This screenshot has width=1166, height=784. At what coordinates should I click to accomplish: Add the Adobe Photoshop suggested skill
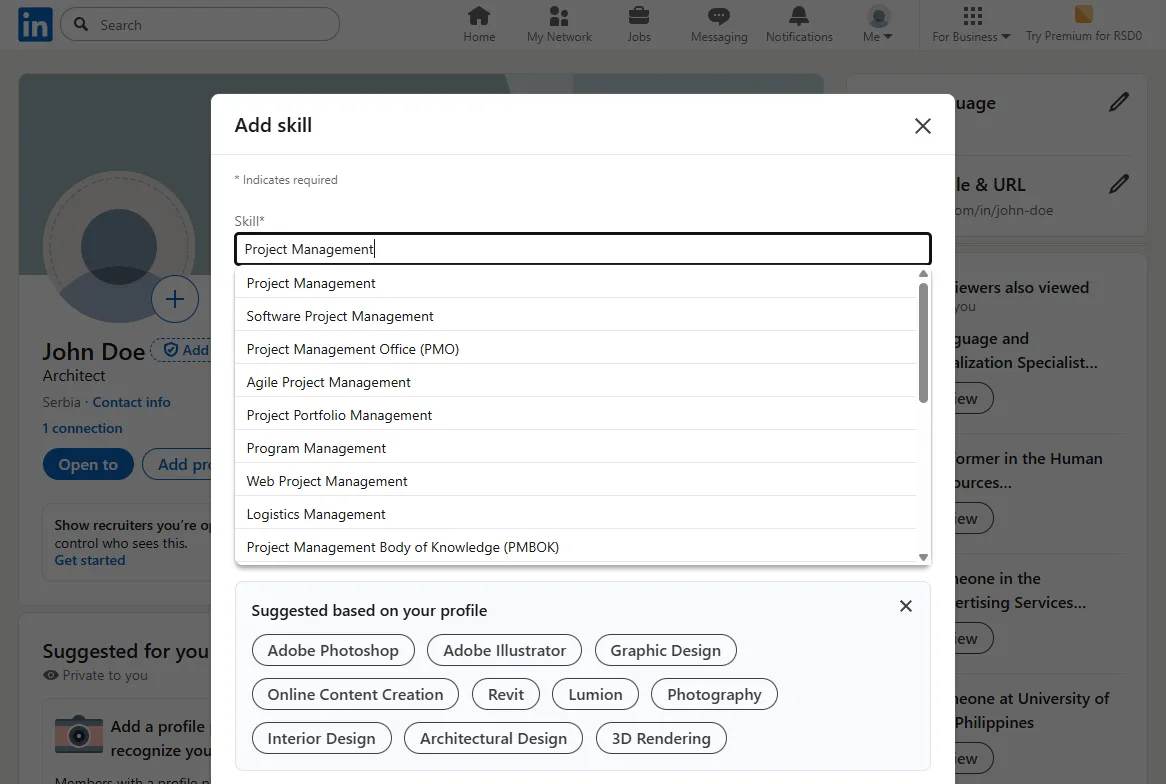[333, 650]
